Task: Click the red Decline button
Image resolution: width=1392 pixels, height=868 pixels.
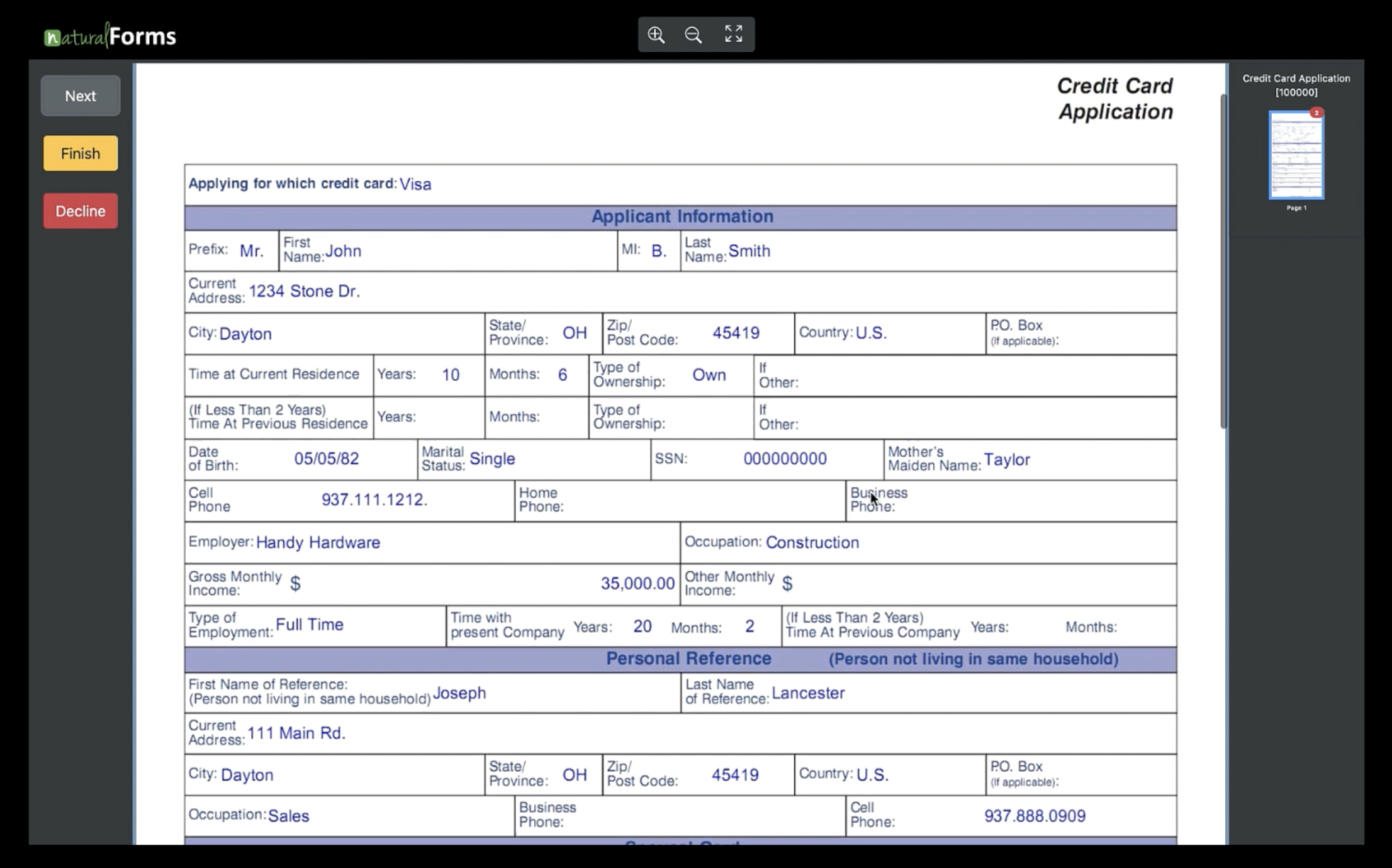Action: 81,211
